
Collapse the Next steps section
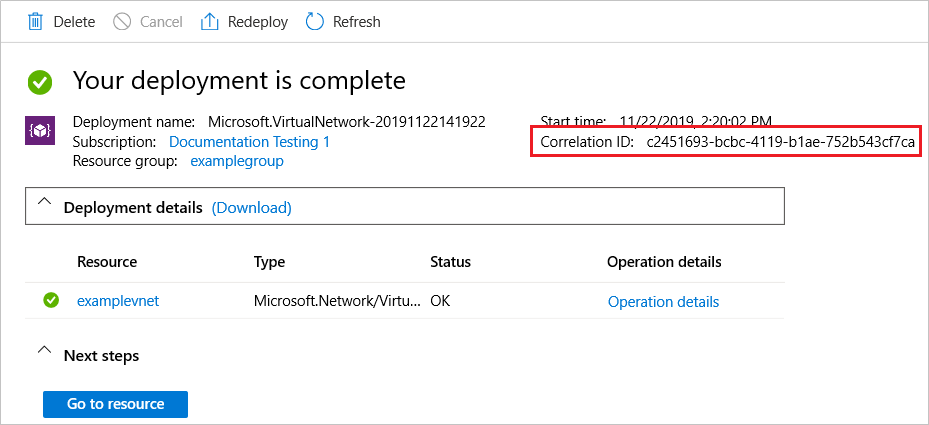pos(44,351)
